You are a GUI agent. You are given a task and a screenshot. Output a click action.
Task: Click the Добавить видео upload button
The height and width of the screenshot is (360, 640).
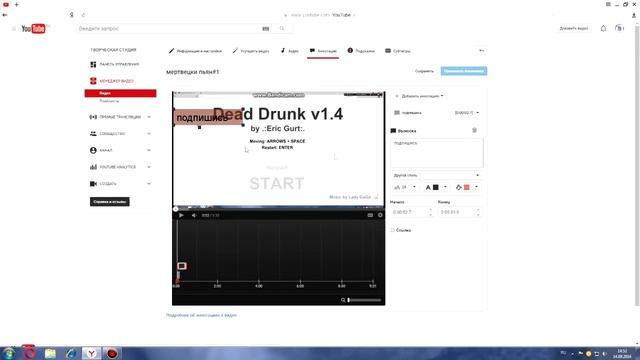point(573,29)
